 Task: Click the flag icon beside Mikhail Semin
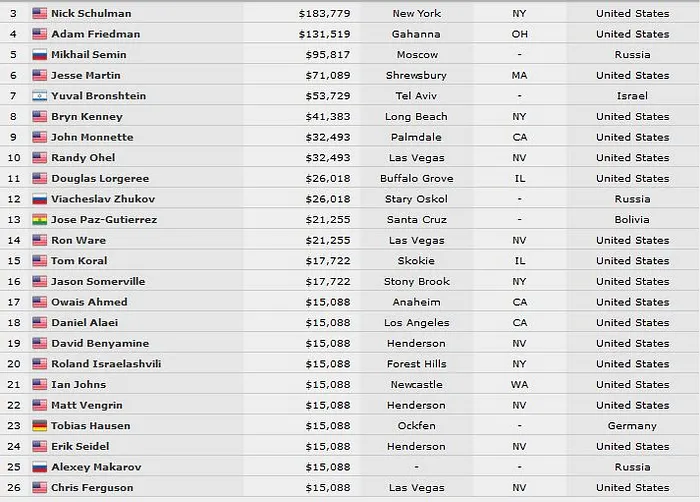click(x=40, y=55)
